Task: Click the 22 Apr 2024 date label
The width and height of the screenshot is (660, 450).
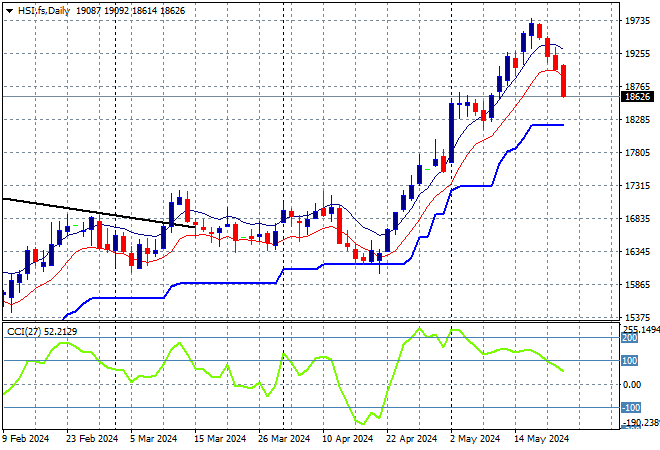Action: pos(411,439)
